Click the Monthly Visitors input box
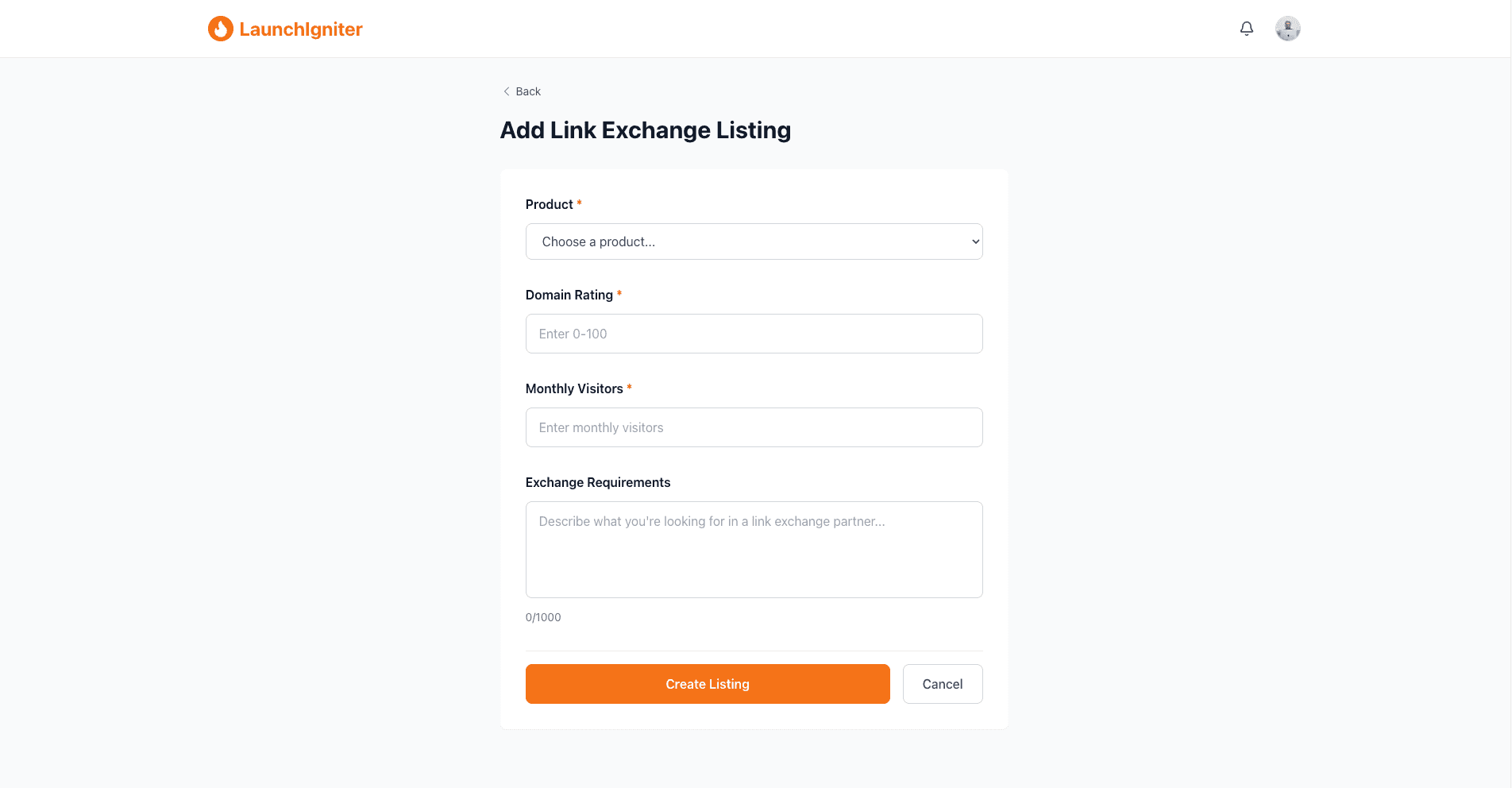 coord(753,427)
